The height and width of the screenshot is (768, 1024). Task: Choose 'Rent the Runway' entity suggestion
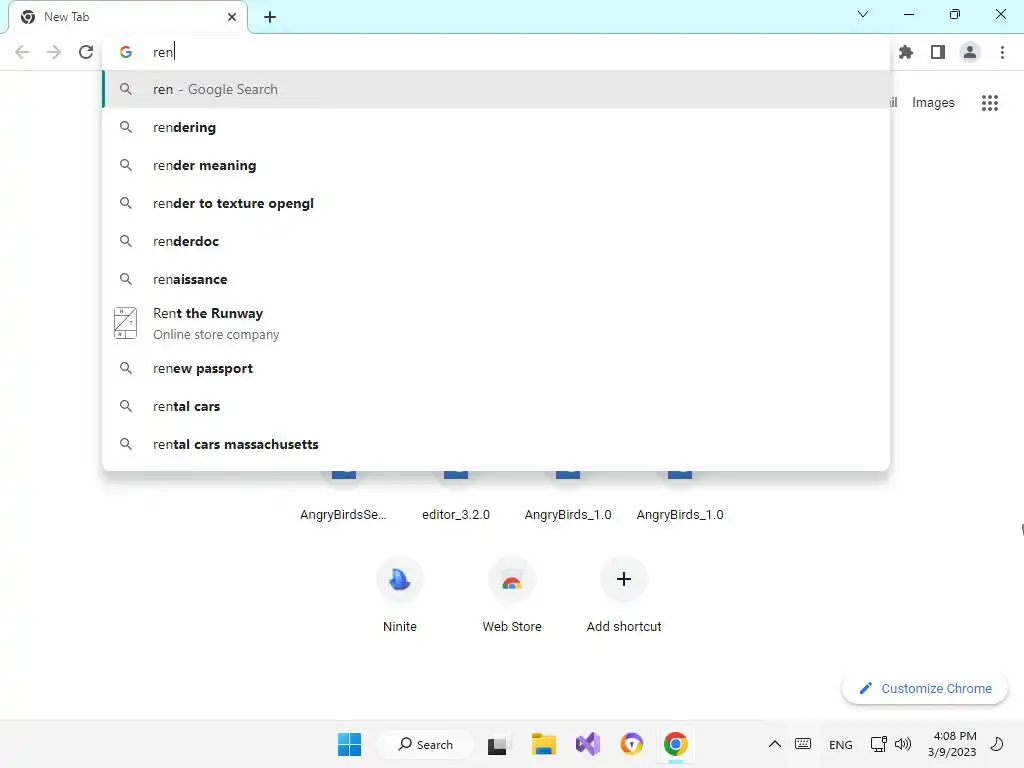(x=496, y=323)
